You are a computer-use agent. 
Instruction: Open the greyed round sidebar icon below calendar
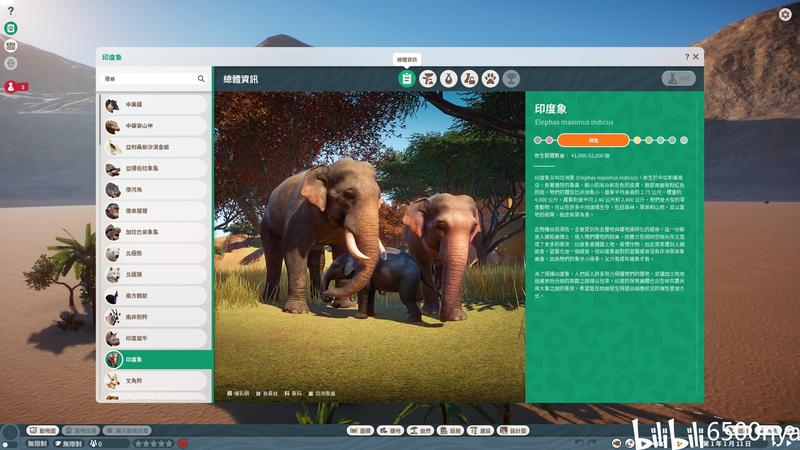[x=11, y=63]
